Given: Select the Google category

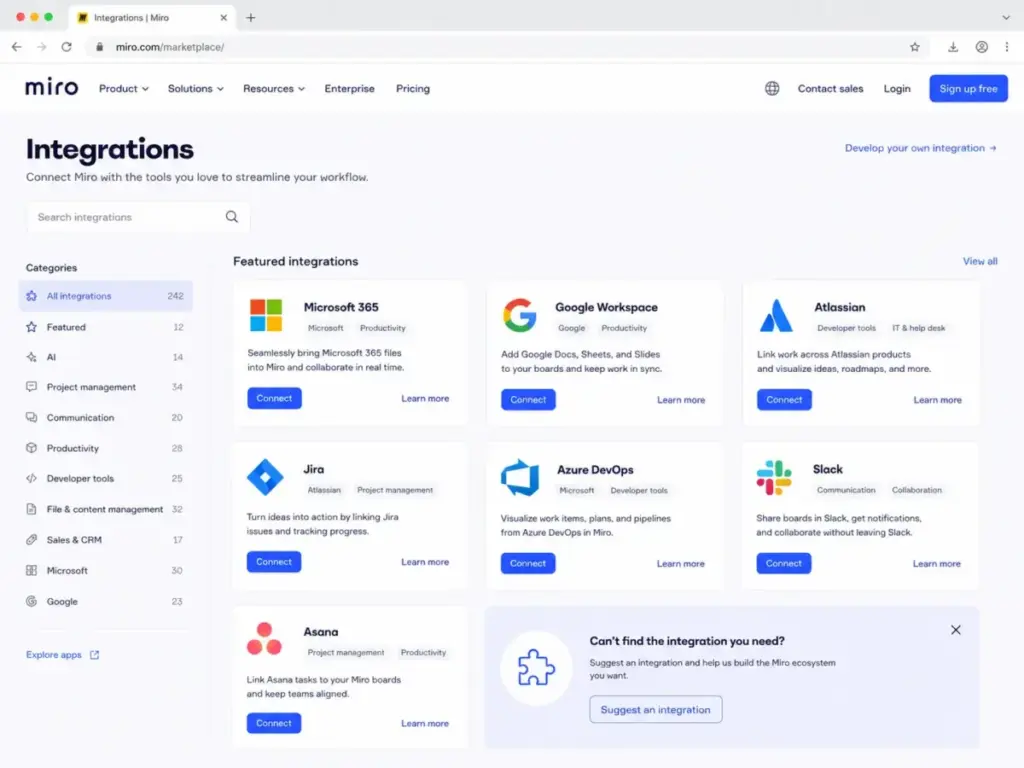Looking at the screenshot, I should 106,601.
